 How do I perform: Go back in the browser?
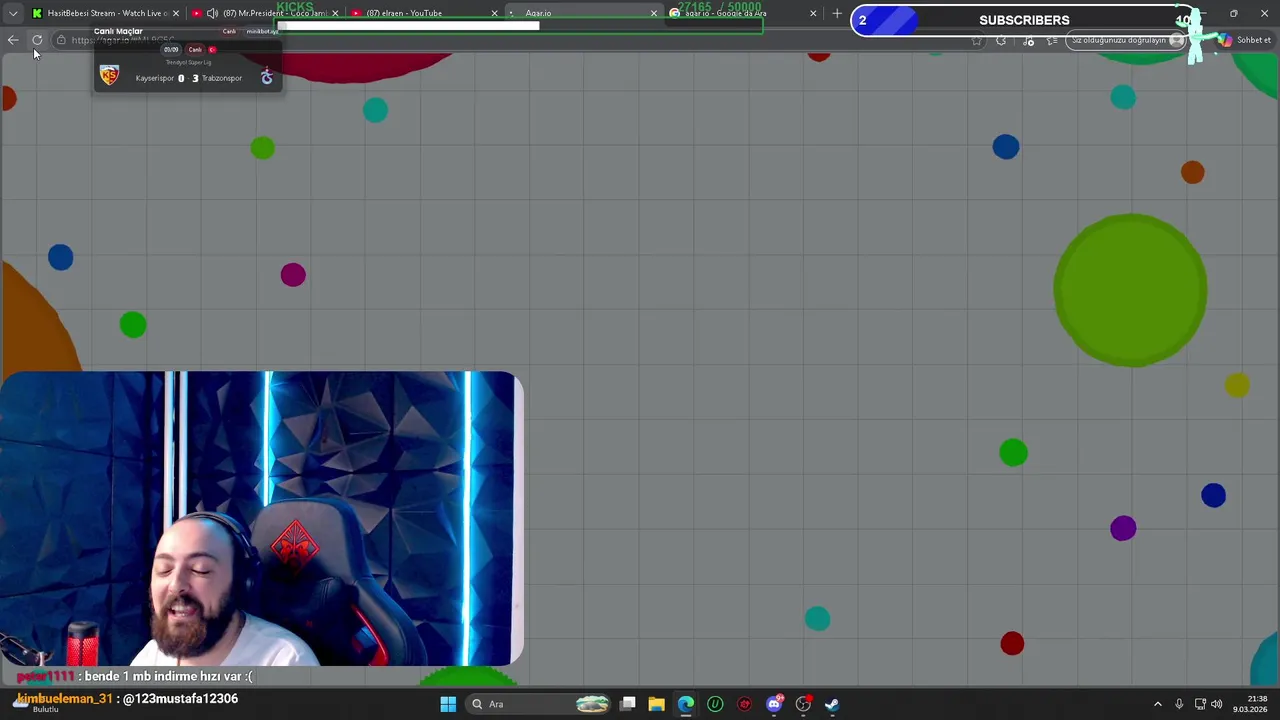(x=12, y=40)
